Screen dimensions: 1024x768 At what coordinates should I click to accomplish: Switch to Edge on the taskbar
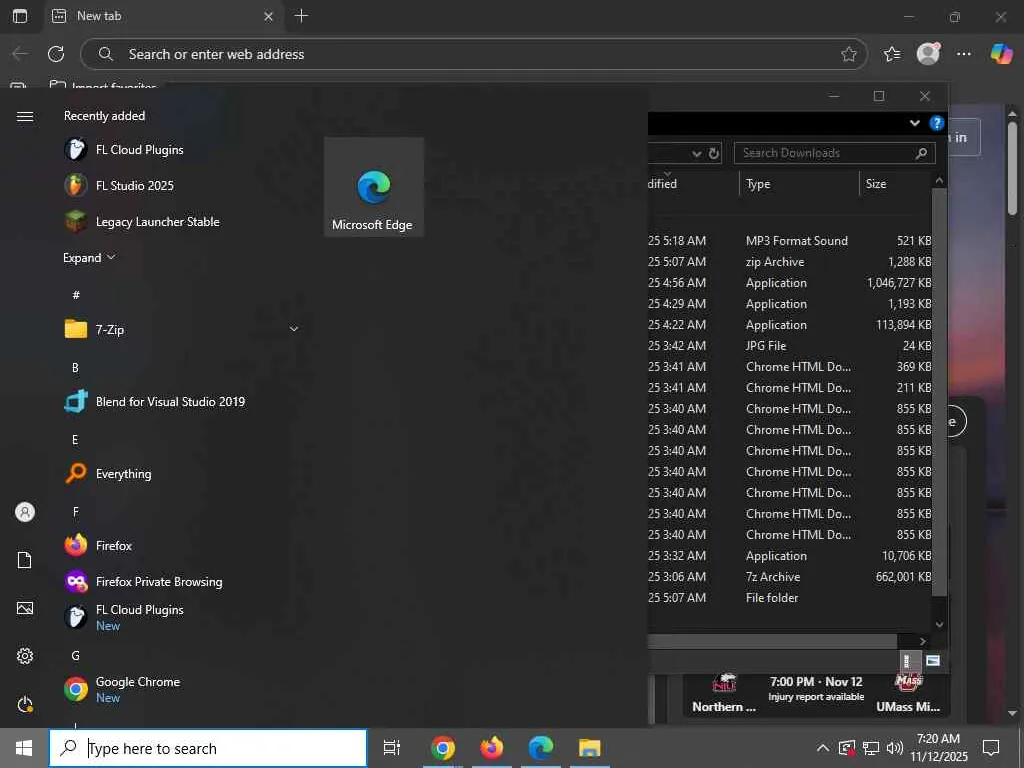pyautogui.click(x=541, y=748)
